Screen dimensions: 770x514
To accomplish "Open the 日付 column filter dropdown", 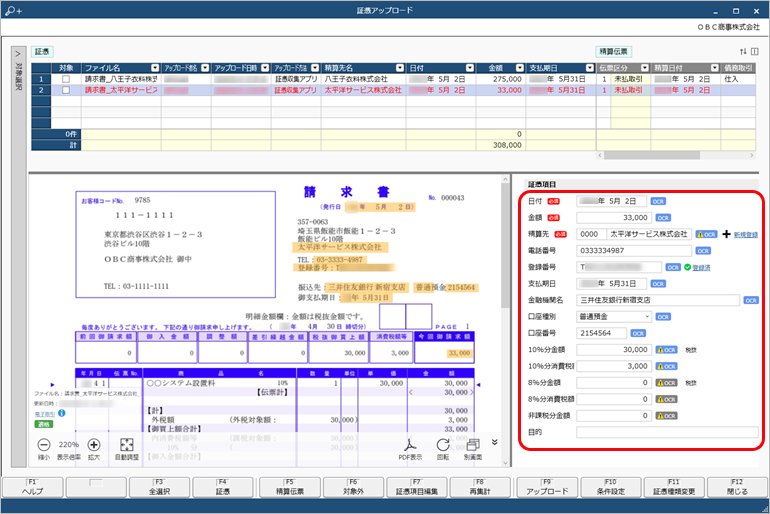I will (470, 68).
